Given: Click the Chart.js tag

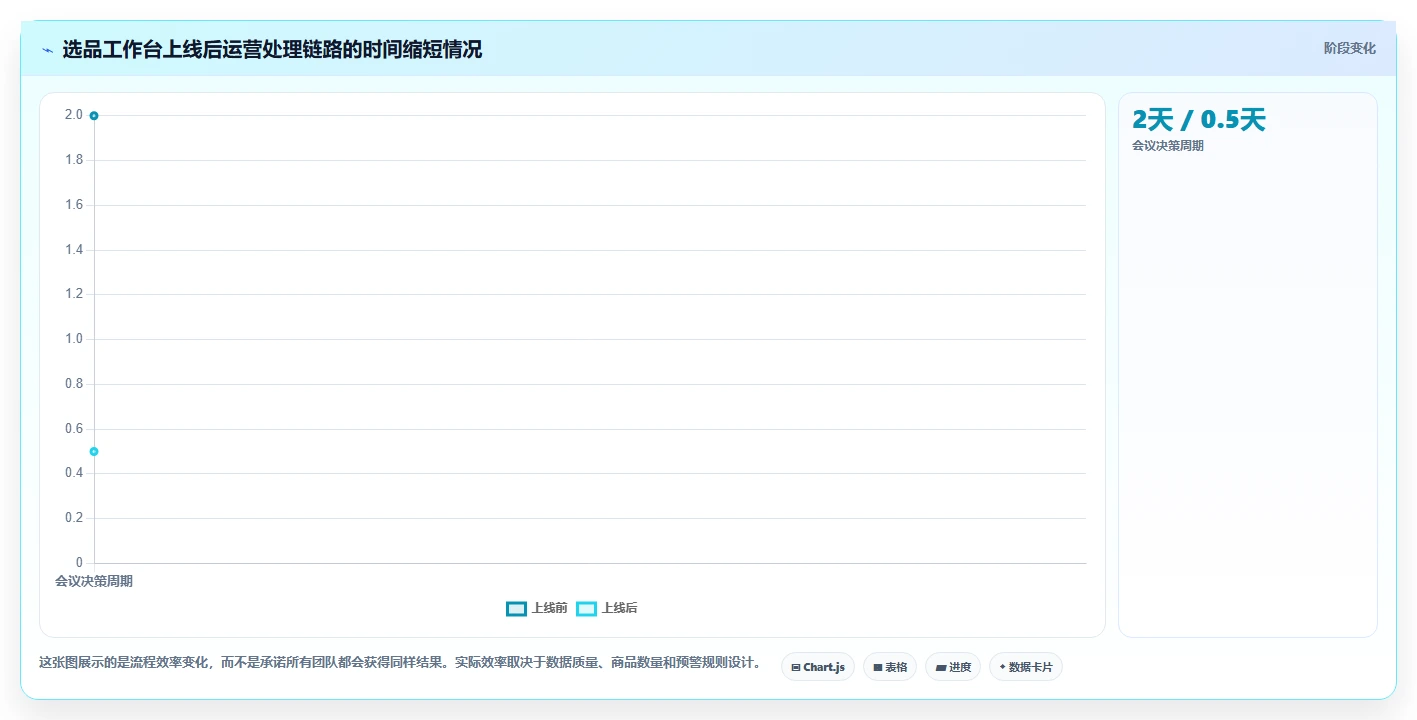Looking at the screenshot, I should 818,667.
